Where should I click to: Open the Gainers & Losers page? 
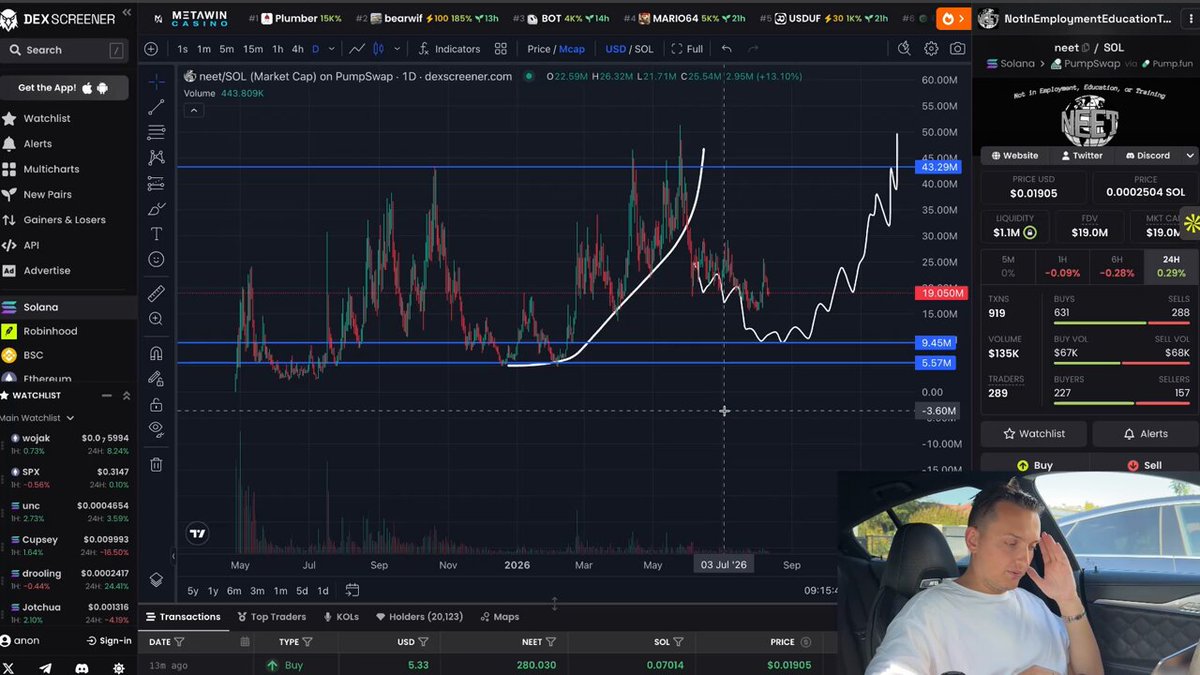coord(64,220)
